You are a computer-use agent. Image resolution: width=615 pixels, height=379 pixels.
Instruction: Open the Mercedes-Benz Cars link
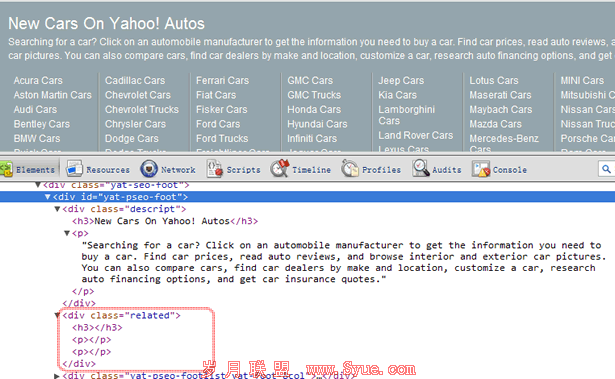pyautogui.click(x=504, y=143)
